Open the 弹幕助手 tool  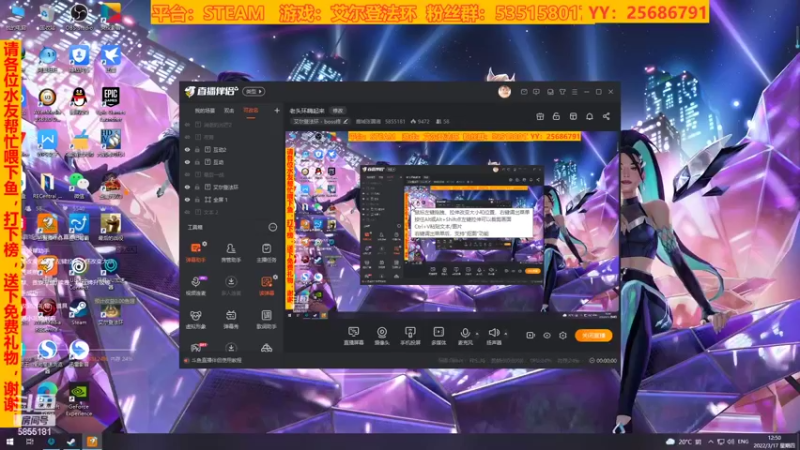point(195,253)
